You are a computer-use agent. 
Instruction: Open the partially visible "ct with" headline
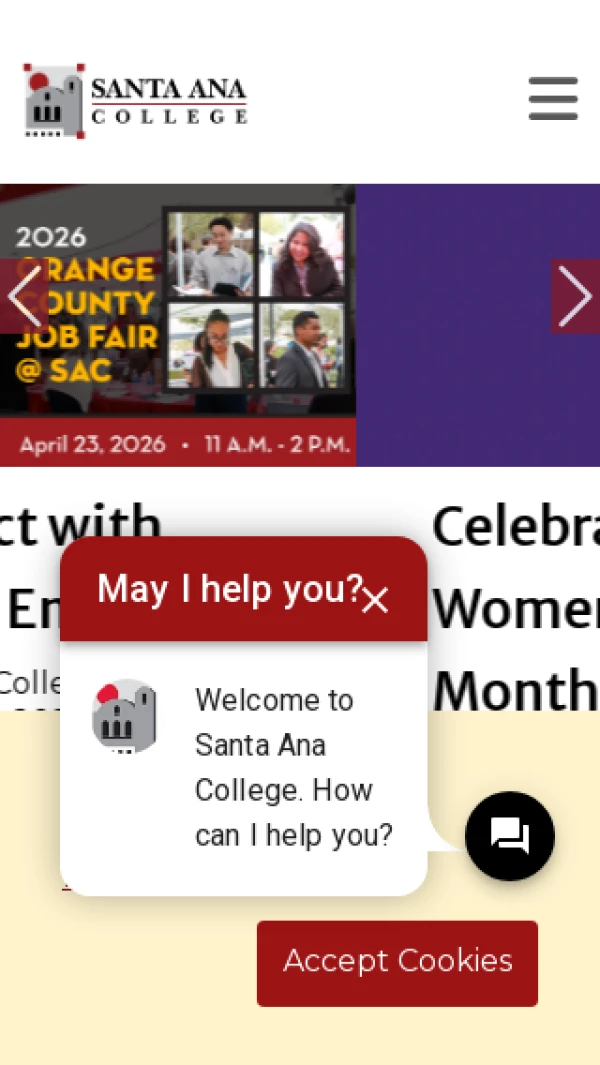(80, 526)
